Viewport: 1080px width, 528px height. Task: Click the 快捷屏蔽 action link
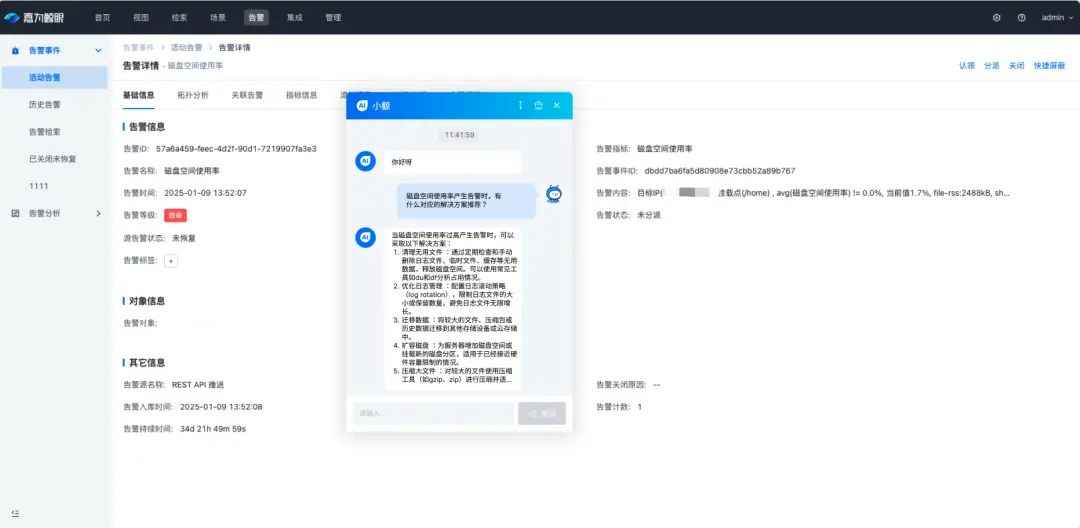coord(1050,66)
